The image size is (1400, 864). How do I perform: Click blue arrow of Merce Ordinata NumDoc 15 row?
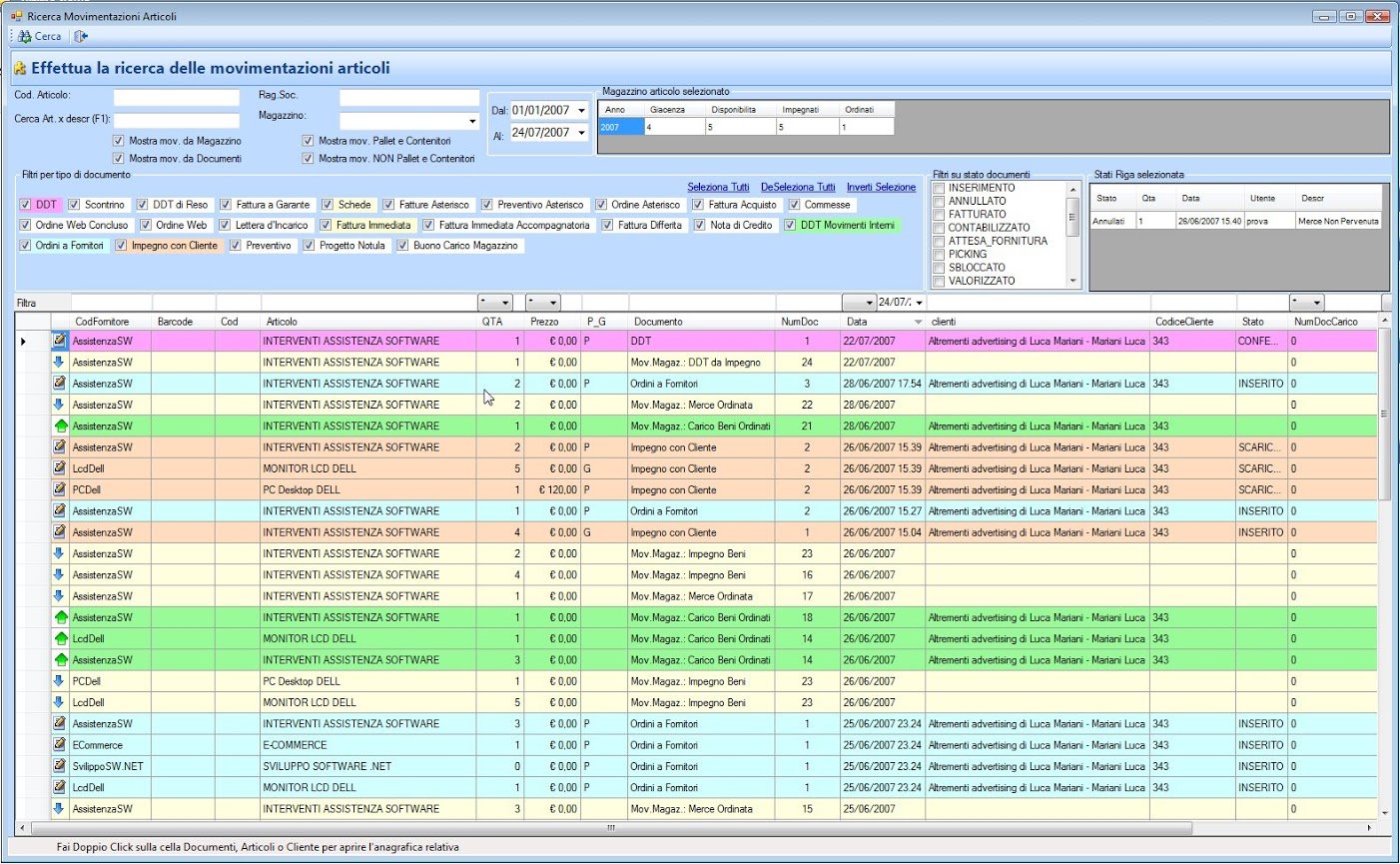click(60, 808)
